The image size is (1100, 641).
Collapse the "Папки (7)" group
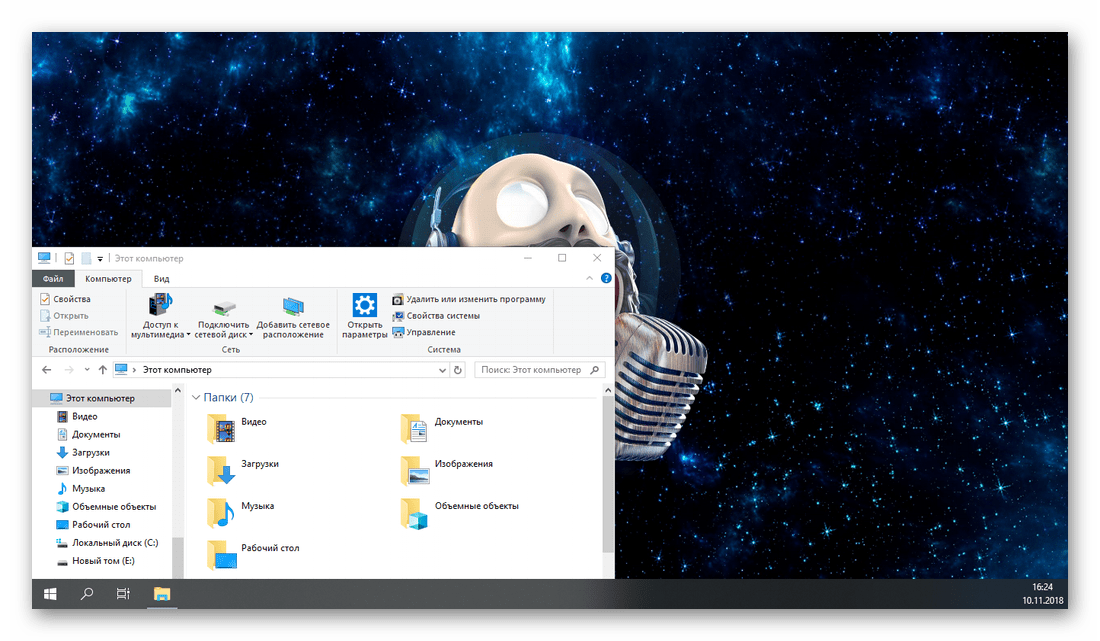click(x=196, y=398)
